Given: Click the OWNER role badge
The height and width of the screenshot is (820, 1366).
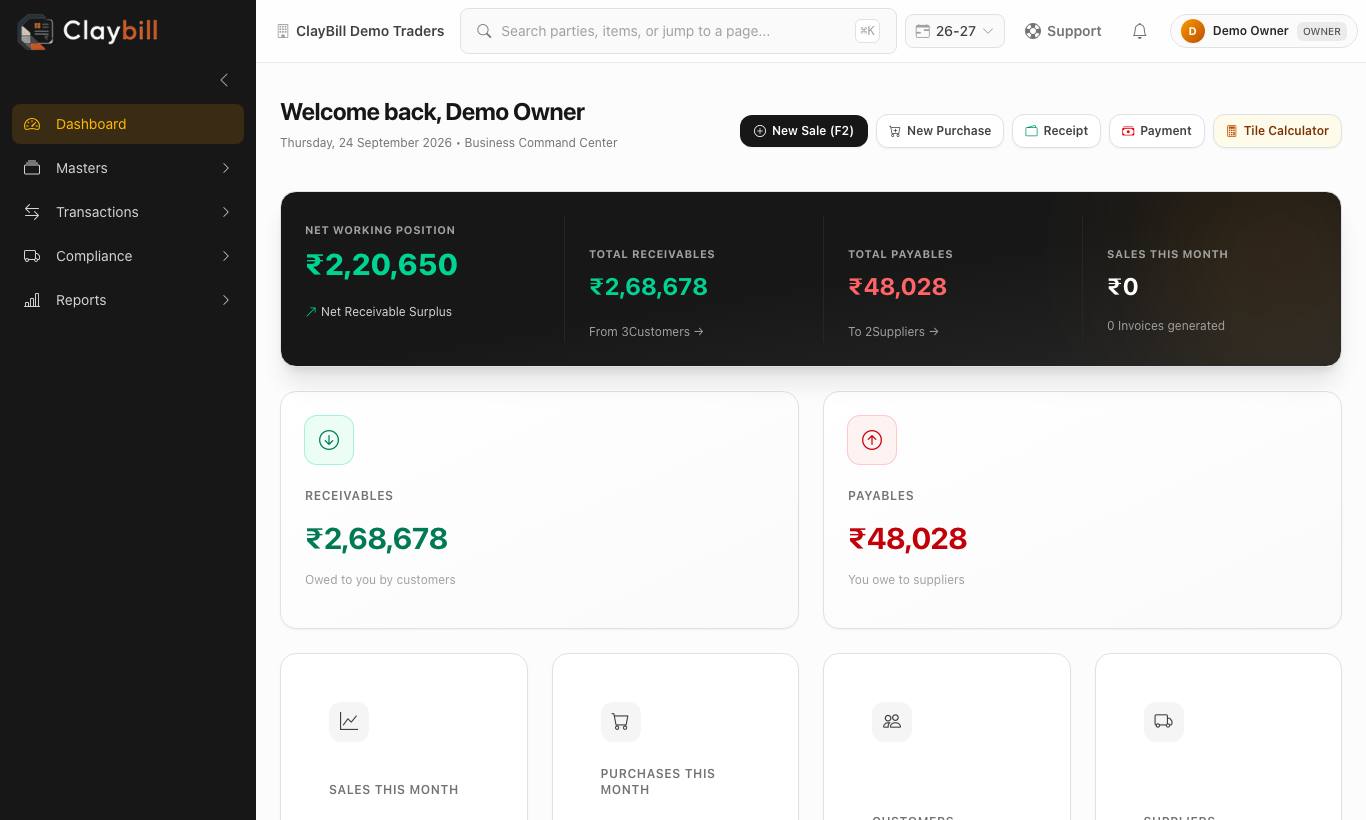Looking at the screenshot, I should point(1322,31).
